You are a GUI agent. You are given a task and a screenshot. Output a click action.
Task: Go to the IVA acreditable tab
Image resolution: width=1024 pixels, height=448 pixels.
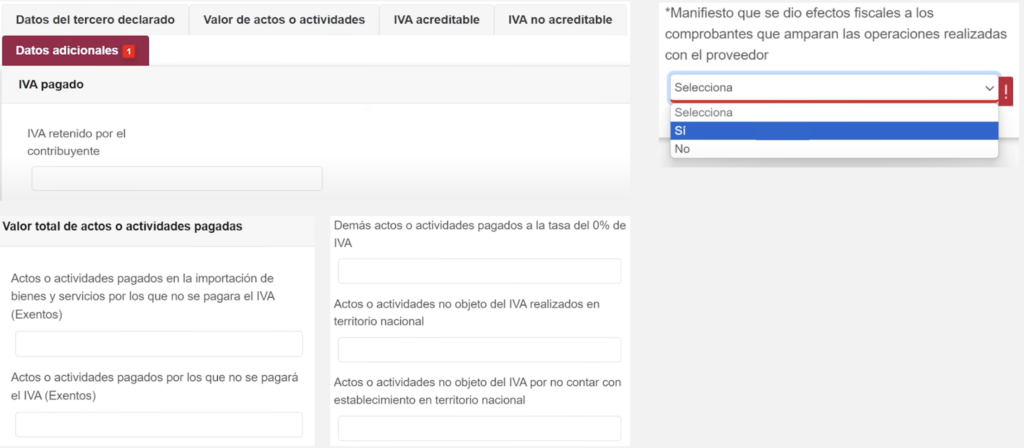click(x=436, y=20)
